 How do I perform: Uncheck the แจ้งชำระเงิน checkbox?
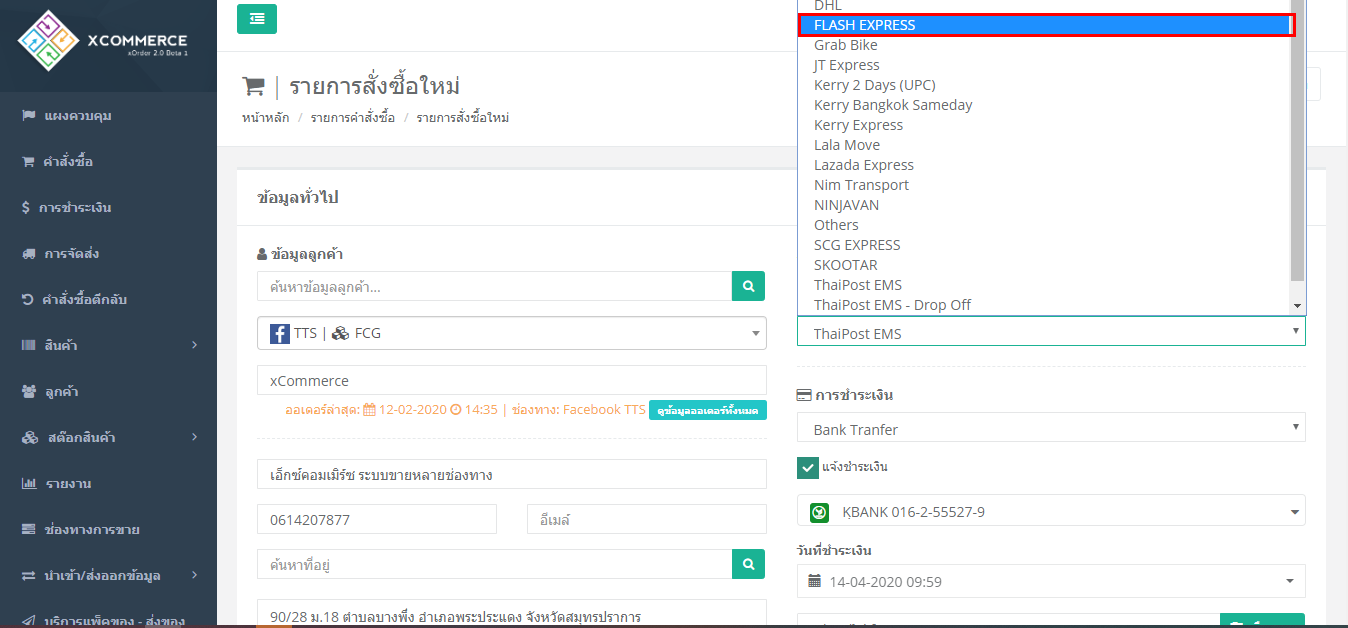click(x=808, y=467)
